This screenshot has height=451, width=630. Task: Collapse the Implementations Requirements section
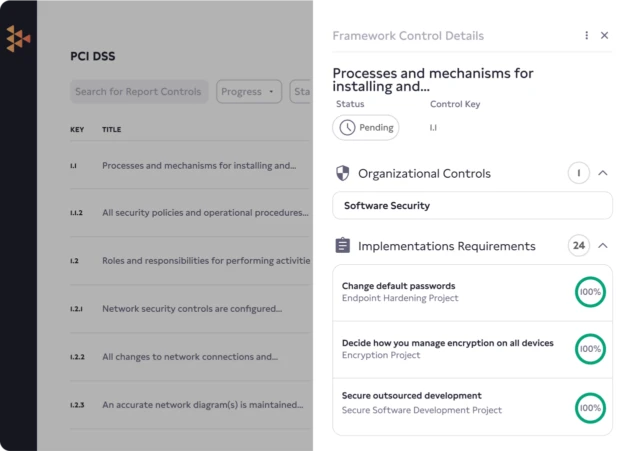603,246
